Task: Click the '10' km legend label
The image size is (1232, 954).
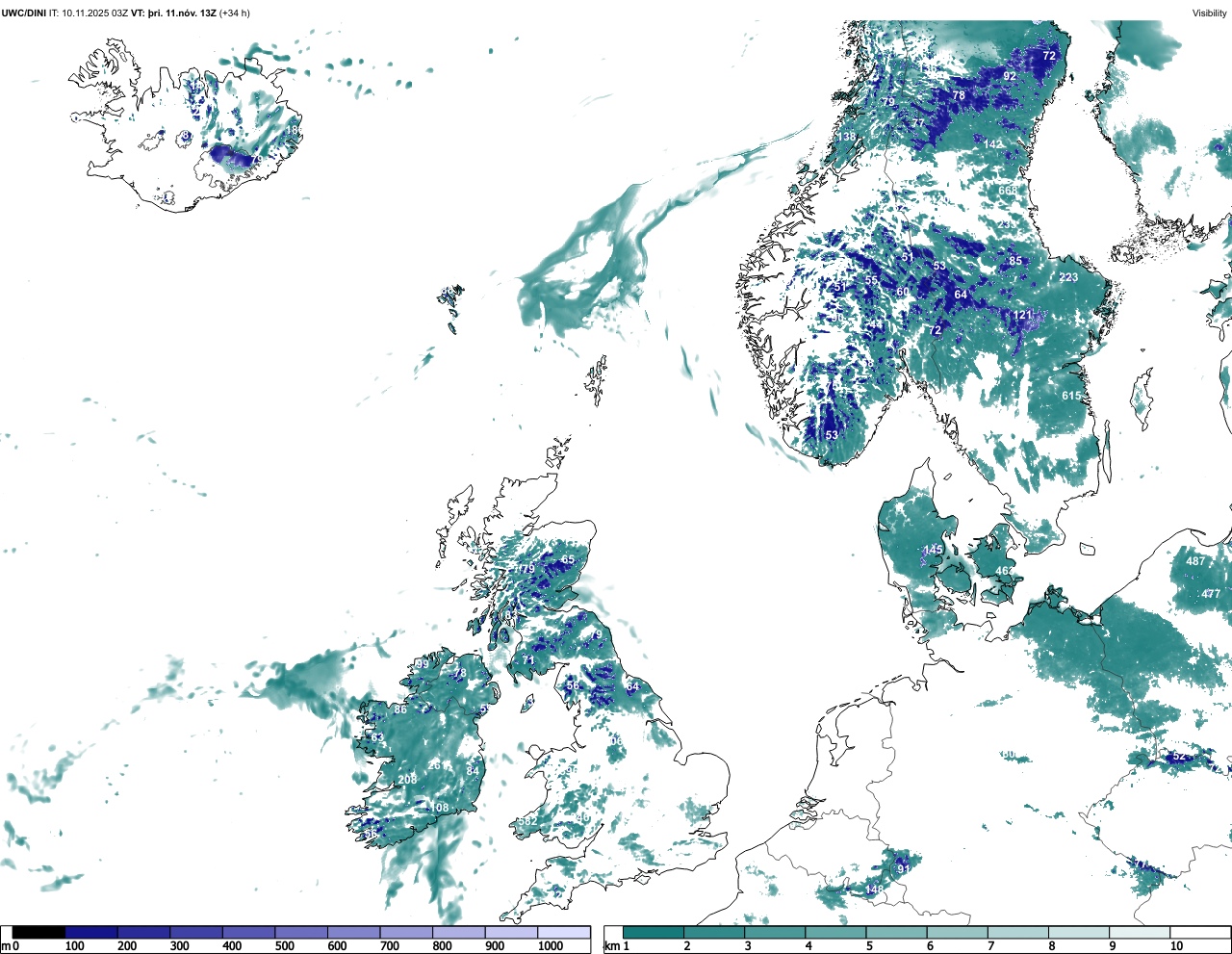Action: (x=1177, y=946)
